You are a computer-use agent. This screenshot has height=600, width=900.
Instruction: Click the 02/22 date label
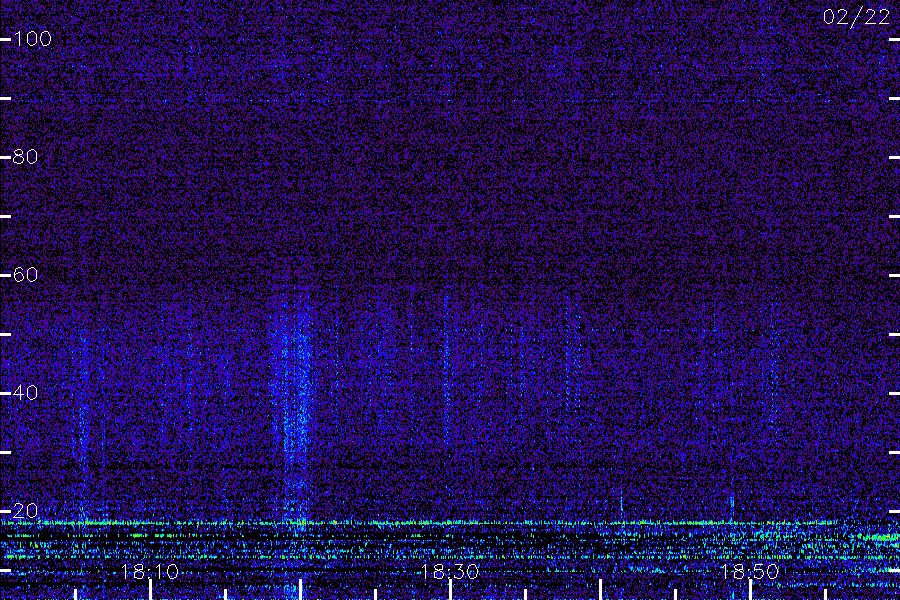click(x=856, y=17)
